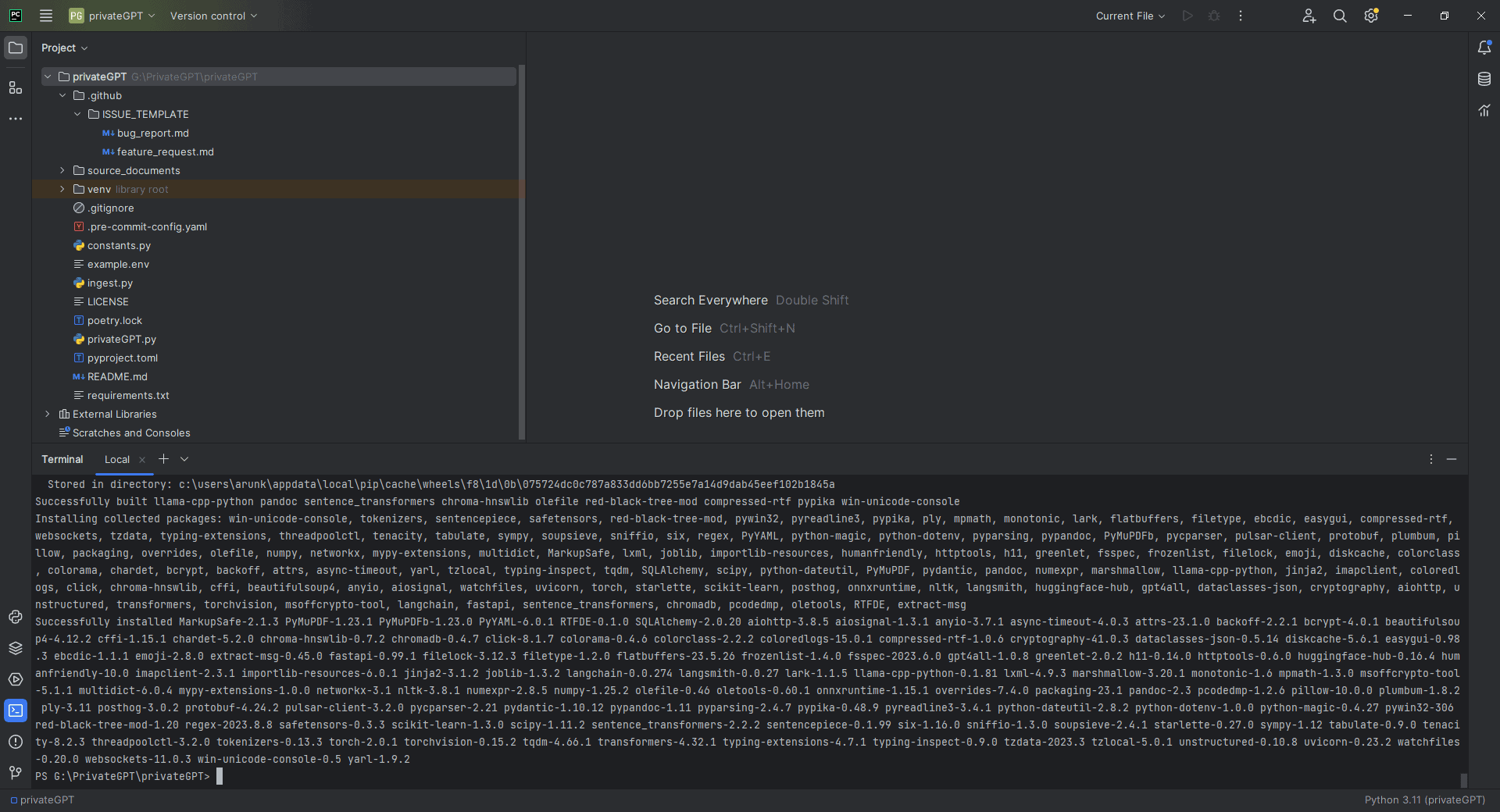
Task: Open Python Packages tool window
Action: (16, 617)
